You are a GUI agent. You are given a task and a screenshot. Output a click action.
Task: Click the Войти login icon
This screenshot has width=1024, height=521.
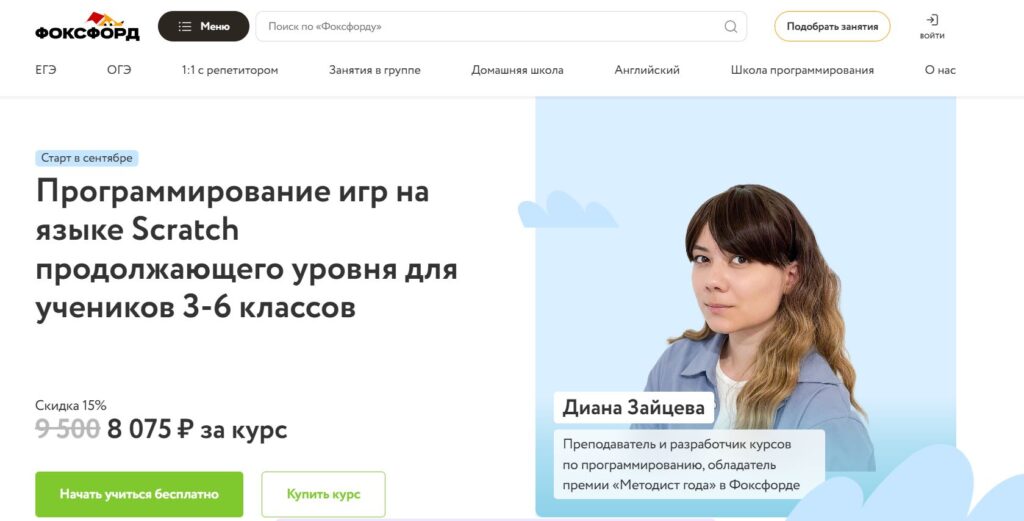tap(932, 26)
